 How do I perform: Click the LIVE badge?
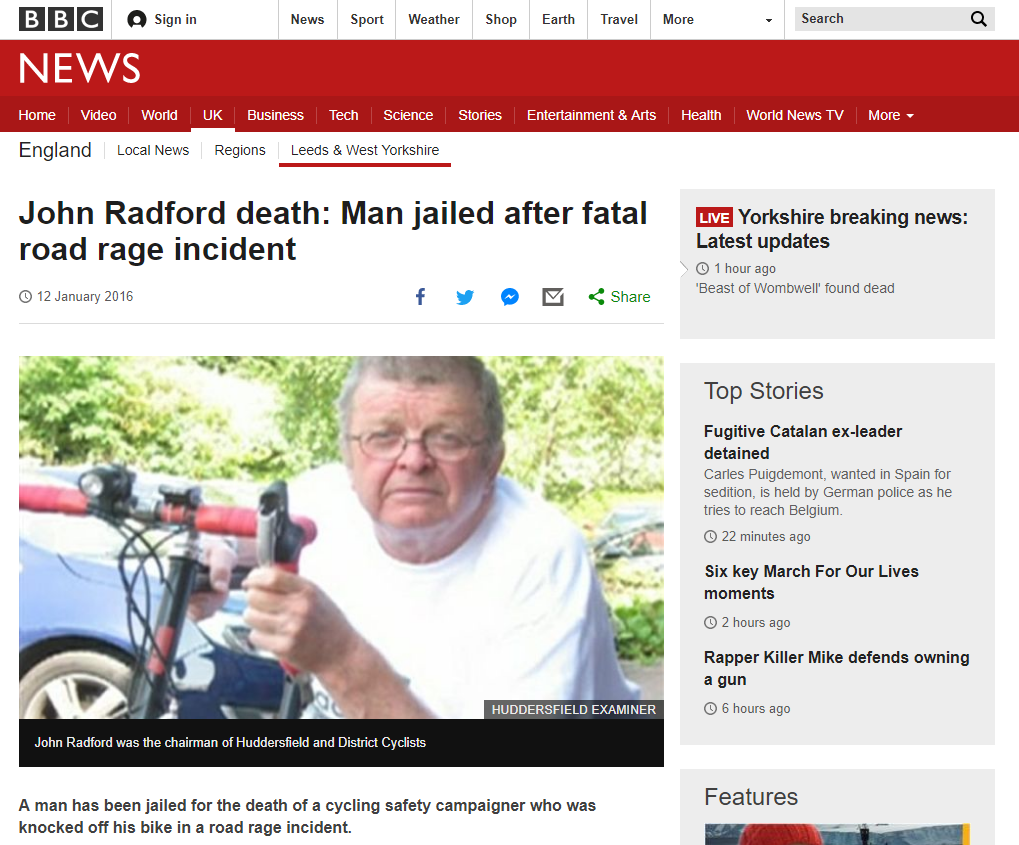tap(714, 217)
